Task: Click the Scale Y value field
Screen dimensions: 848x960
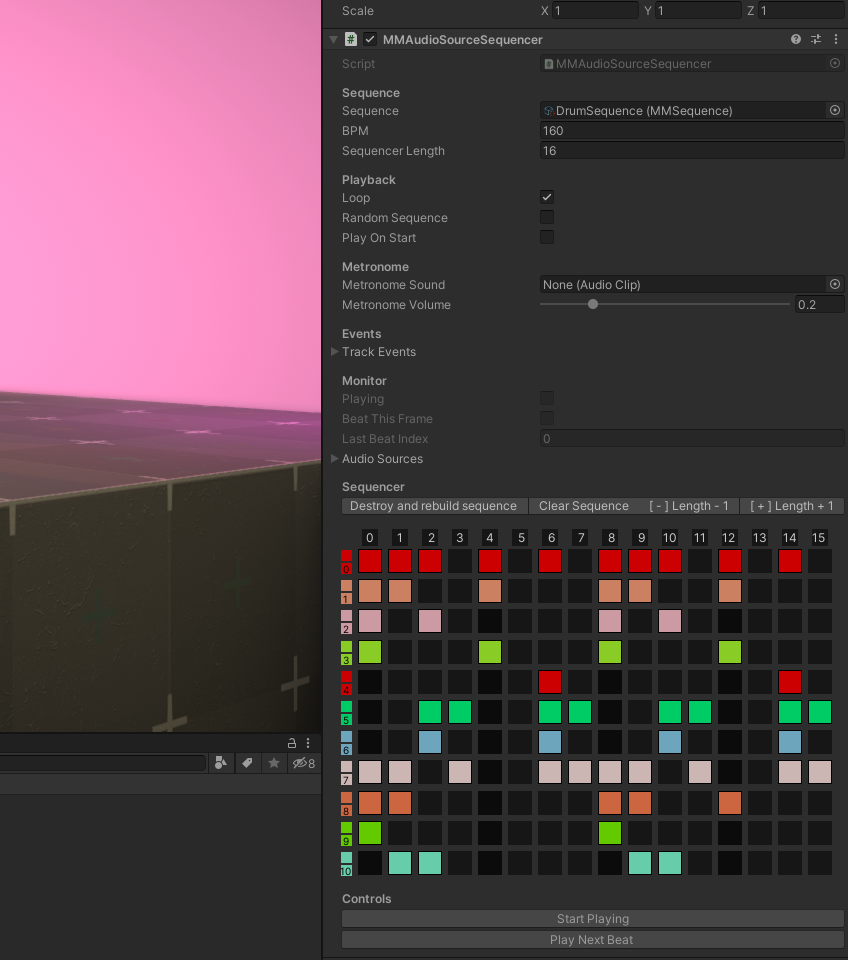Action: [698, 10]
